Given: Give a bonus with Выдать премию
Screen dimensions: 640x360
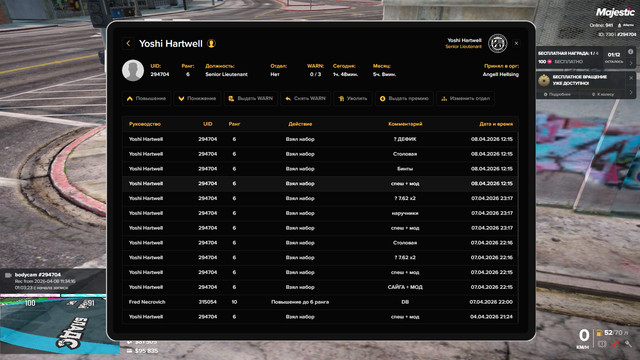Looking at the screenshot, I should click(404, 98).
